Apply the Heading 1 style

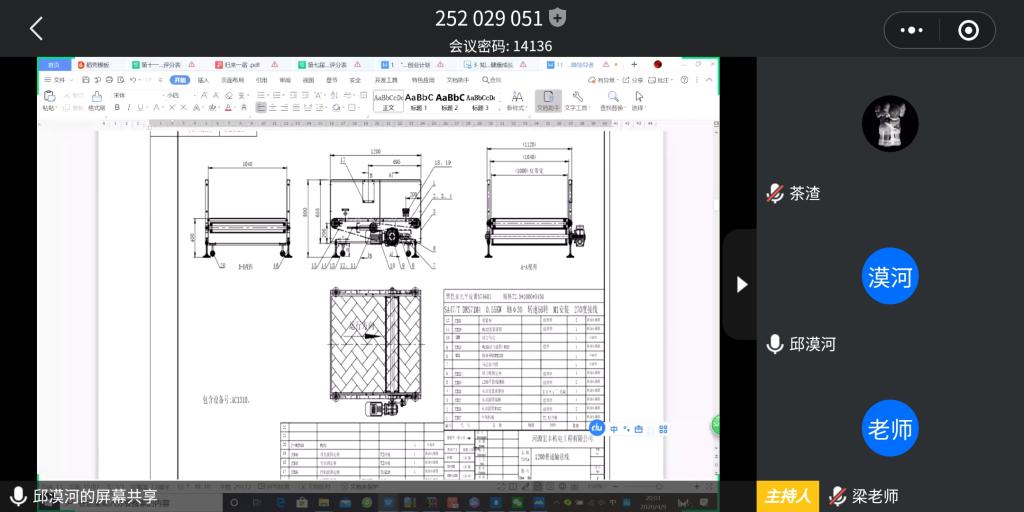419,102
